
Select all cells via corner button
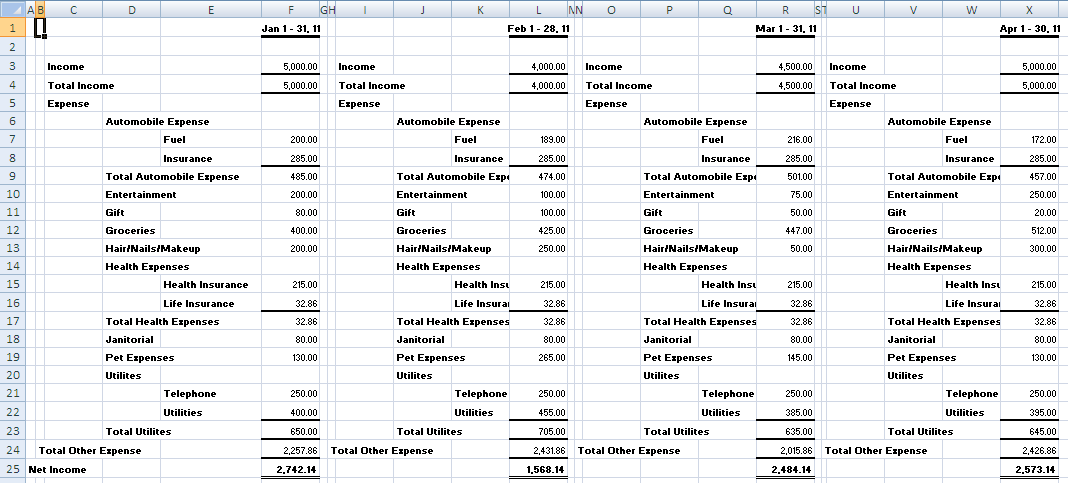pyautogui.click(x=12, y=9)
